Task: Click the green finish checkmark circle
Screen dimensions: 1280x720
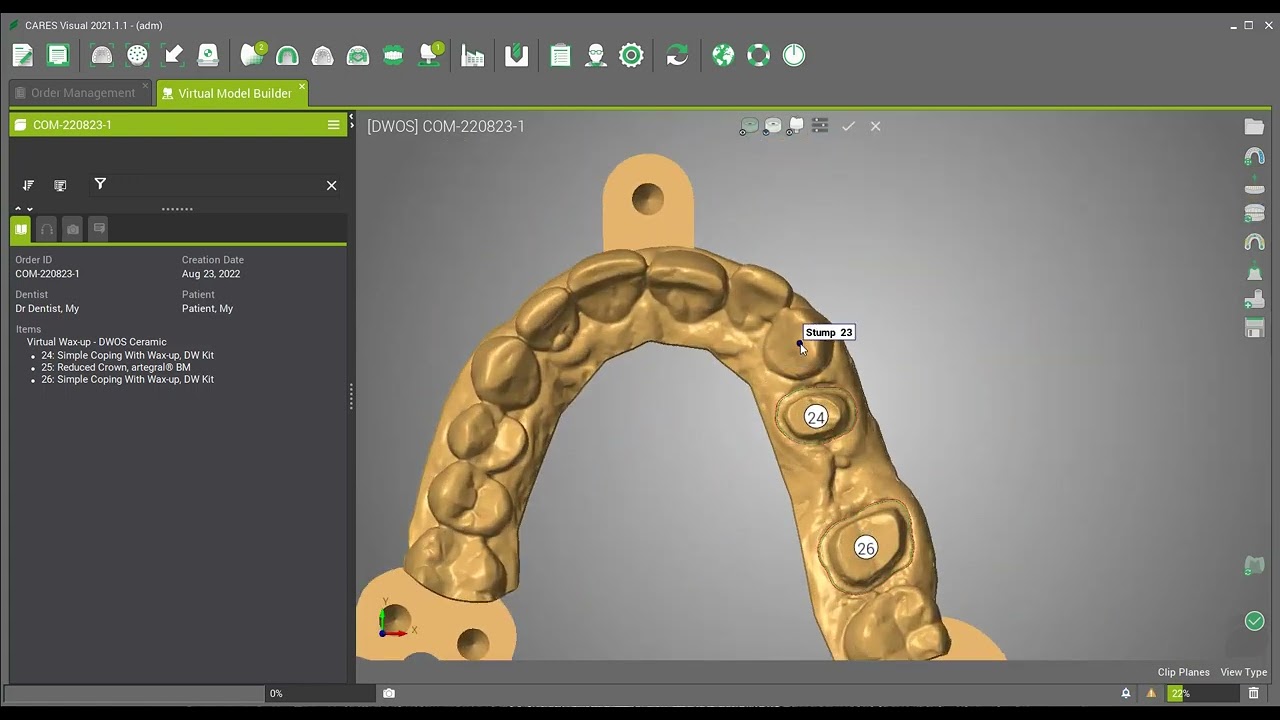Action: (x=1254, y=621)
